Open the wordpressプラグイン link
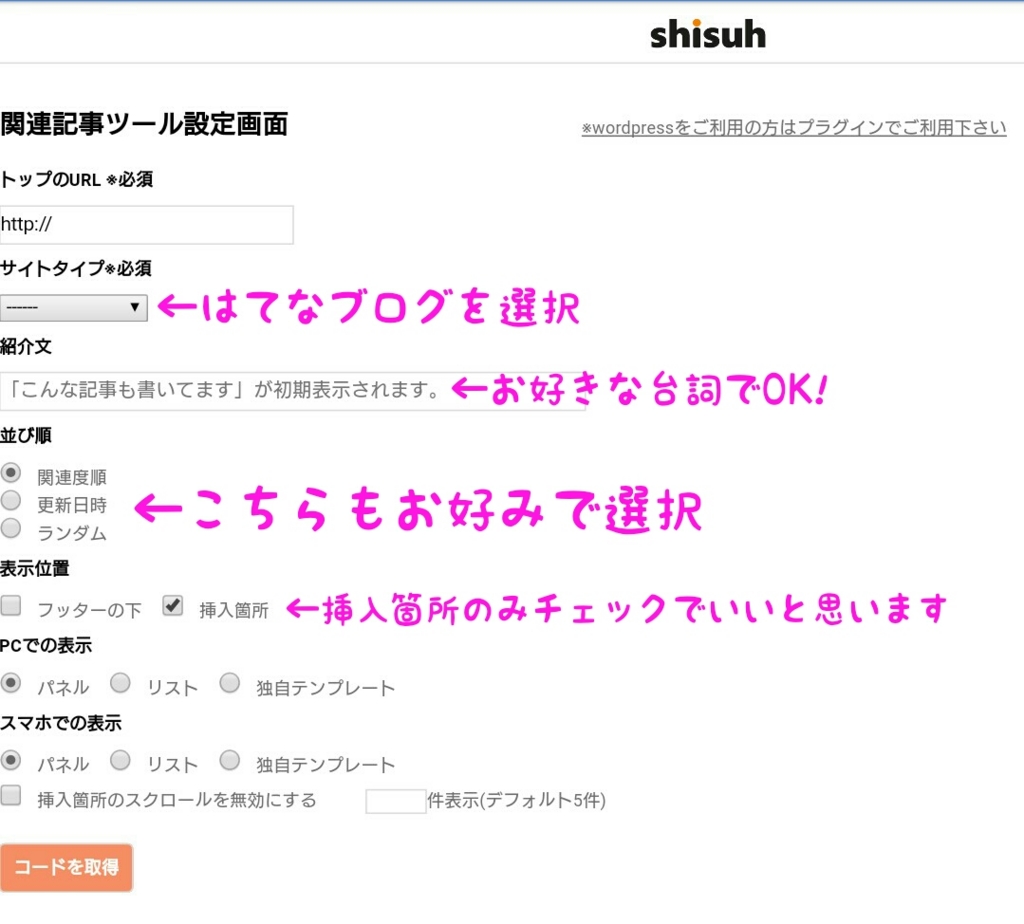The width and height of the screenshot is (1024, 924). 795,127
